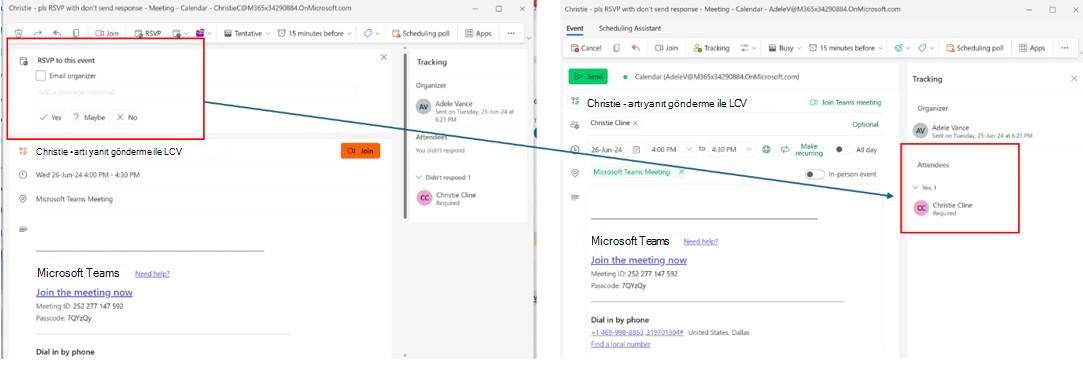Click the Find a local number link
This screenshot has width=1083, height=366.
(620, 344)
